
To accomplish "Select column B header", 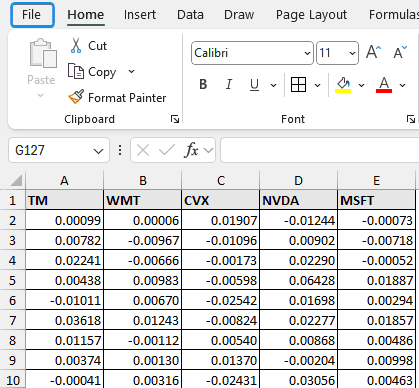I will tap(143, 180).
